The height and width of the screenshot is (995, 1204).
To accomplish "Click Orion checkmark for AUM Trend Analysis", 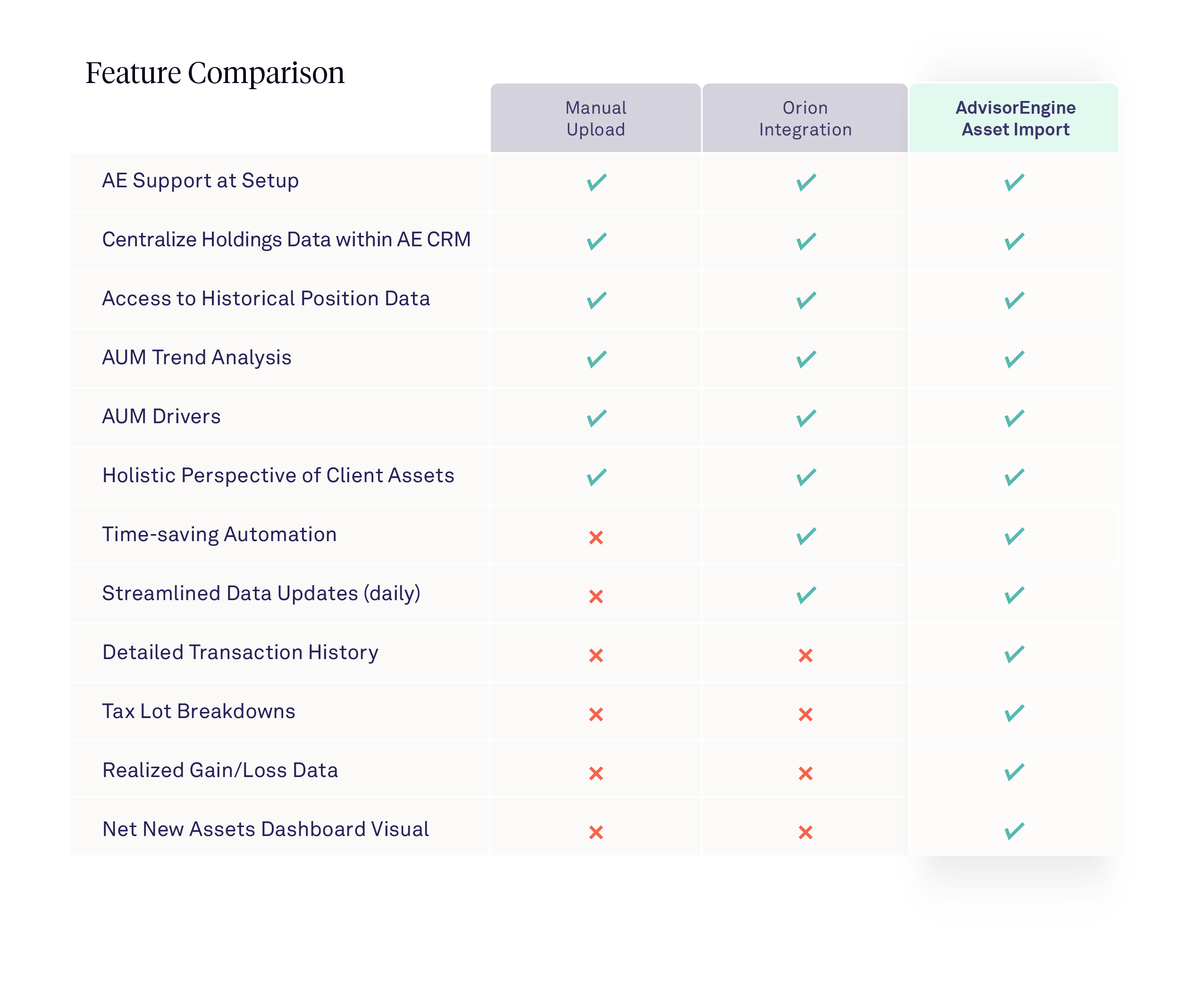I will pos(806,360).
